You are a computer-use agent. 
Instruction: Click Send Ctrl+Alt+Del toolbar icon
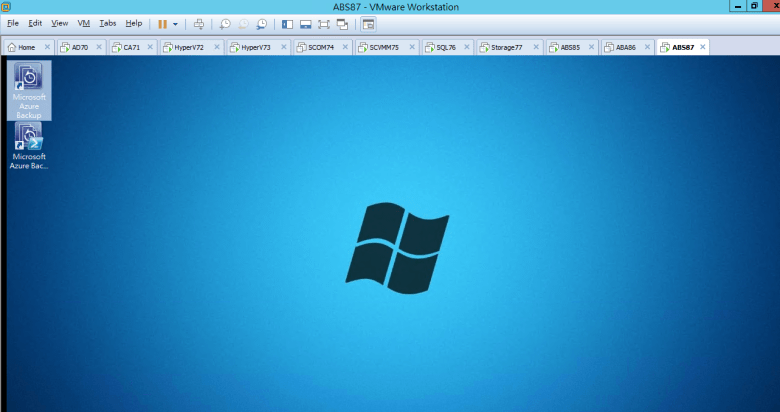(198, 23)
